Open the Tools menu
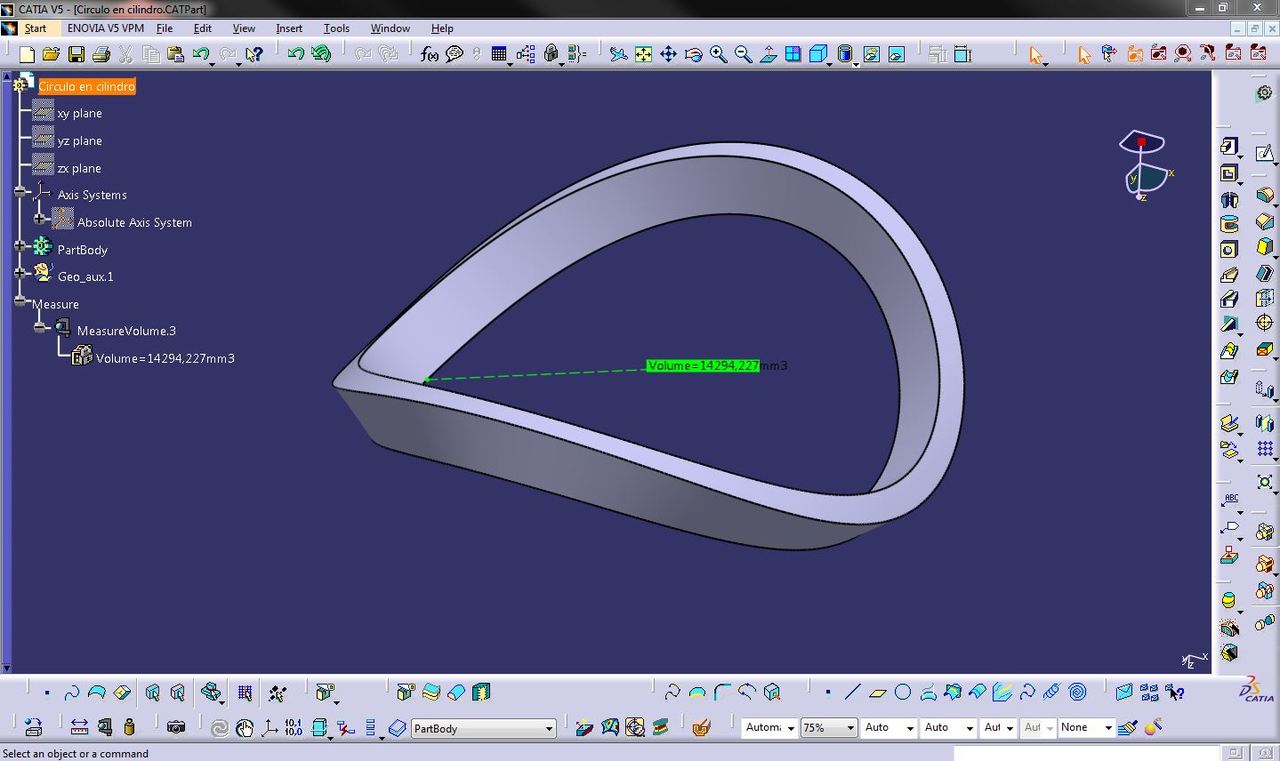This screenshot has width=1280, height=761. pyautogui.click(x=336, y=28)
